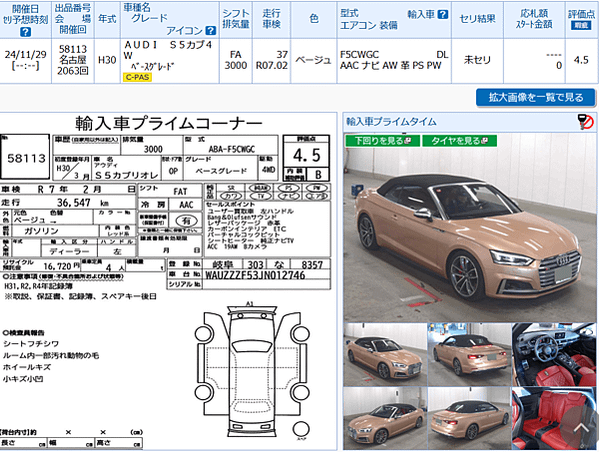Image resolution: width=599 pixels, height=452 pixels.
Task: Open the bottom-row front-quarter car thumbnail
Action: tap(385, 418)
